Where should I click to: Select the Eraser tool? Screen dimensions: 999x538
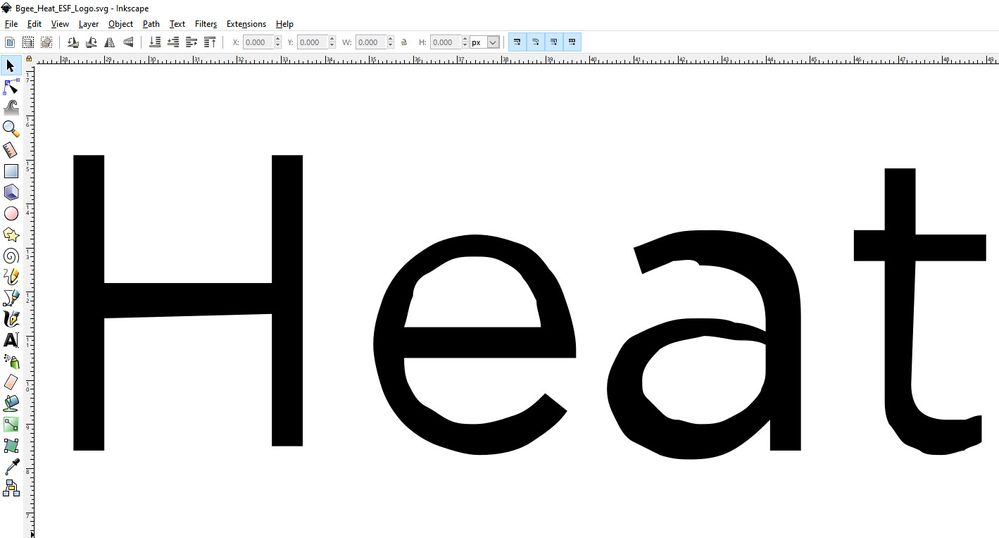point(11,382)
